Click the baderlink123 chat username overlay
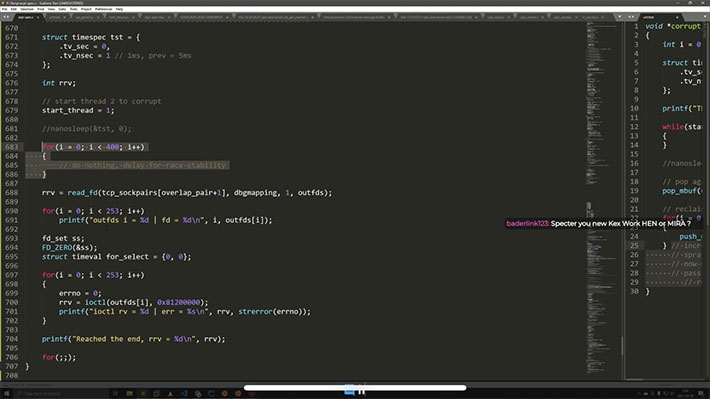 click(527, 223)
